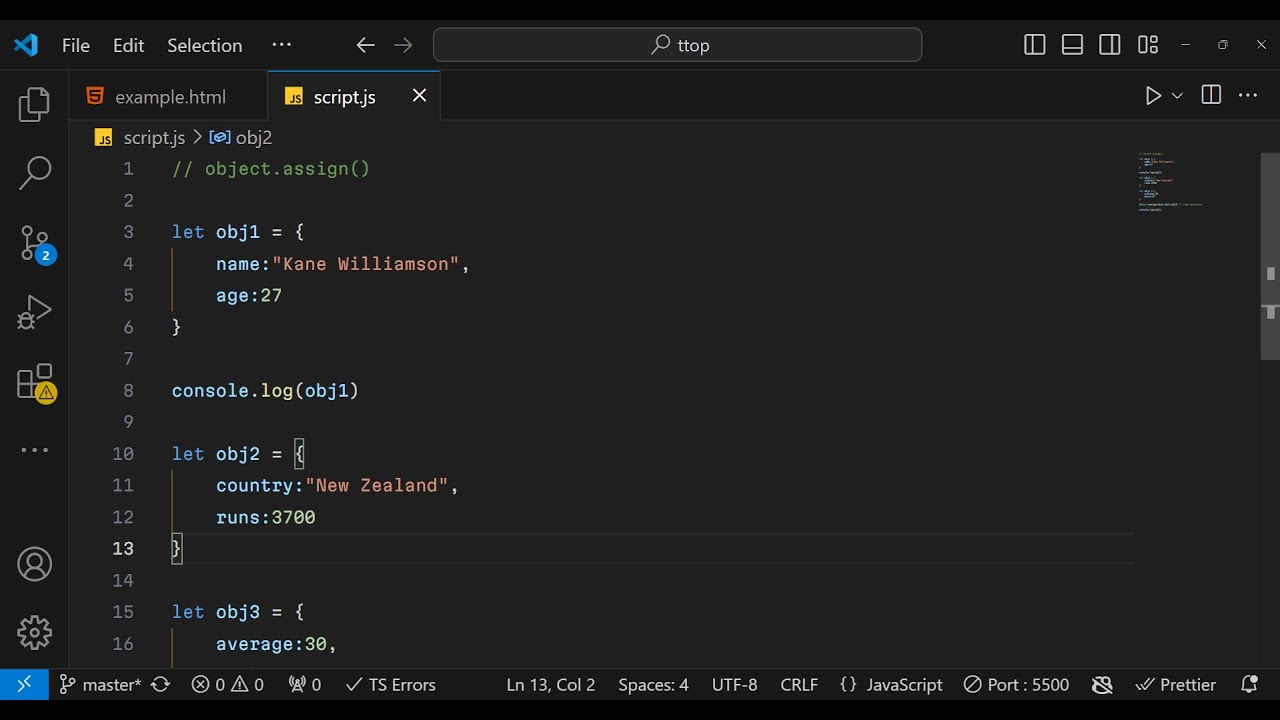The width and height of the screenshot is (1280, 720).
Task: Click "Kane Williamson" string on line 4
Action: point(365,264)
